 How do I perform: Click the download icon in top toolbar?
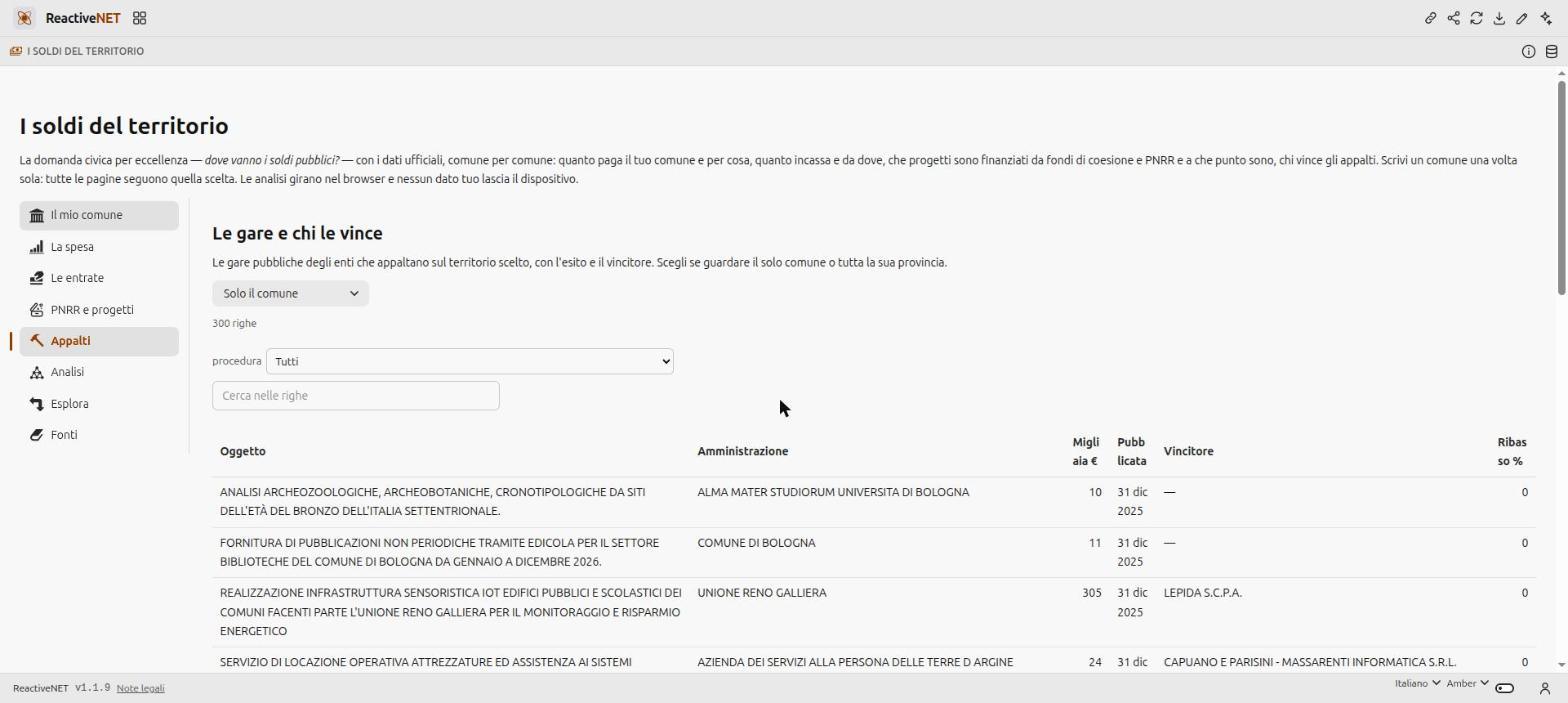[1499, 18]
